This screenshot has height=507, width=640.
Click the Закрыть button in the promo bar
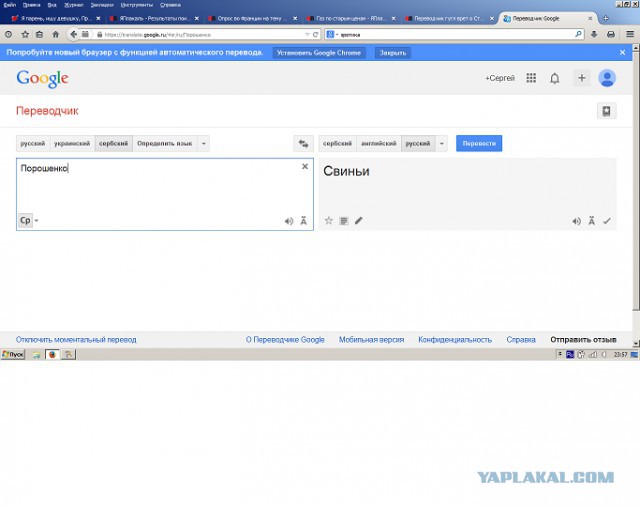(393, 53)
